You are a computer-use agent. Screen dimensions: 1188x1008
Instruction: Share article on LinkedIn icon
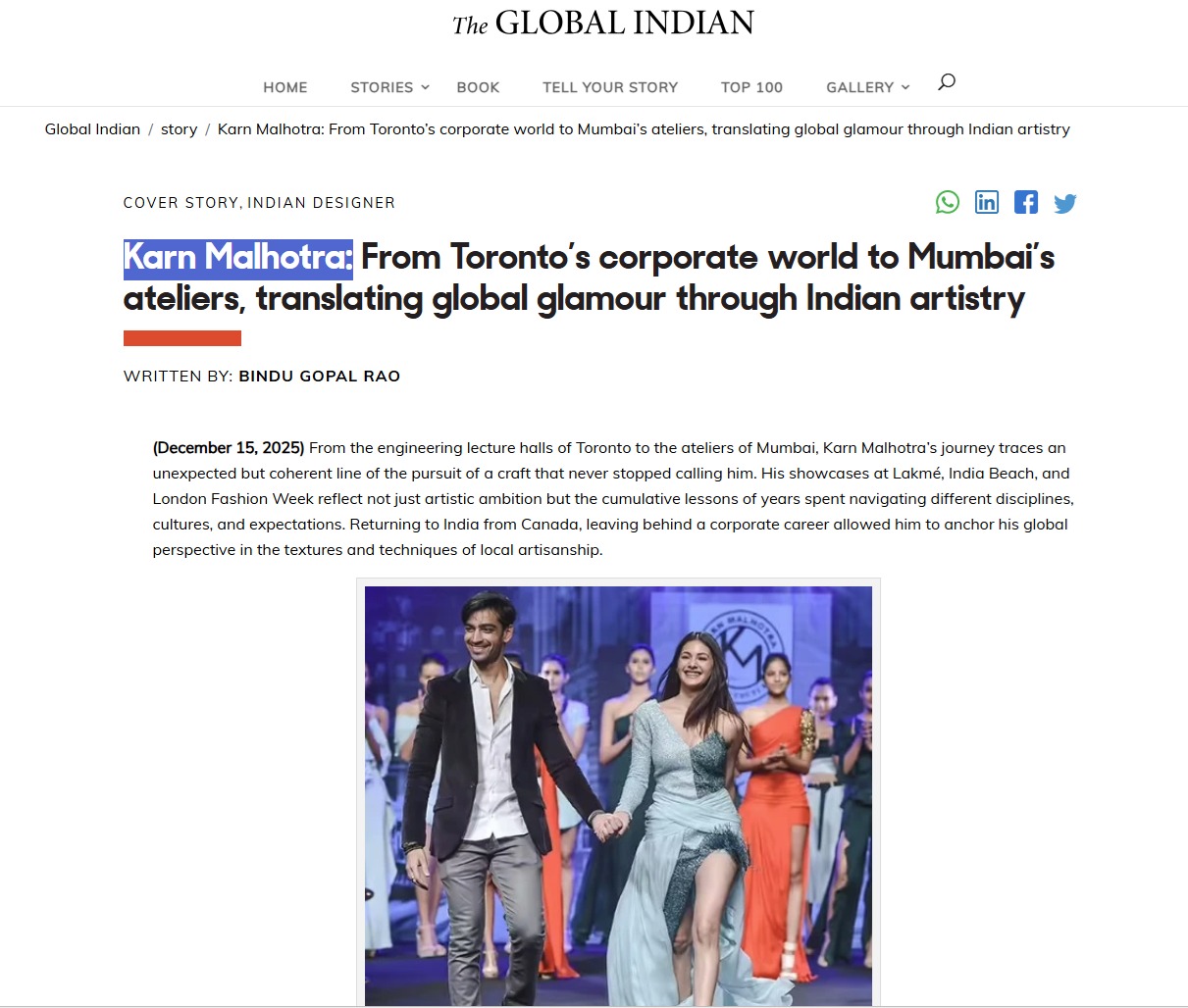987,202
